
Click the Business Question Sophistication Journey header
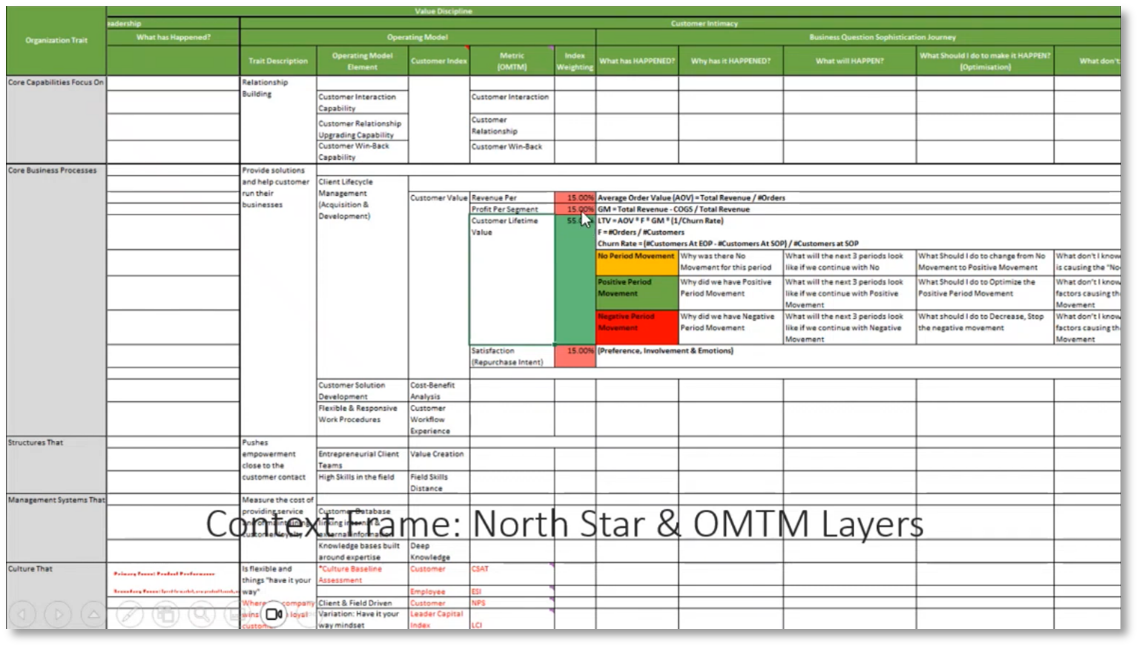[x=882, y=37]
